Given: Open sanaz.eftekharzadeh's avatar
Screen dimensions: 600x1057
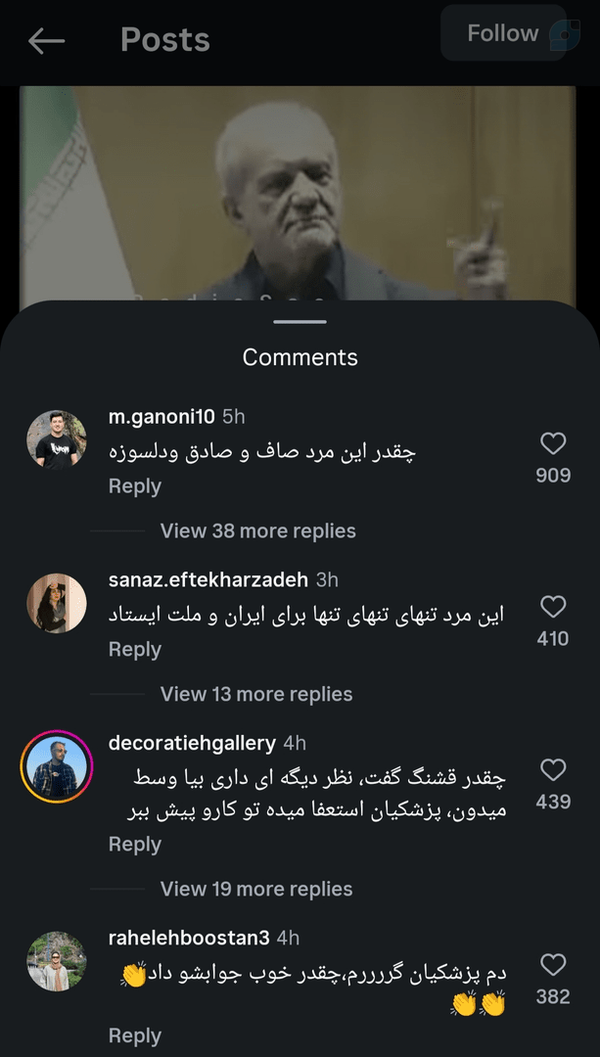Looking at the screenshot, I should click(57, 603).
